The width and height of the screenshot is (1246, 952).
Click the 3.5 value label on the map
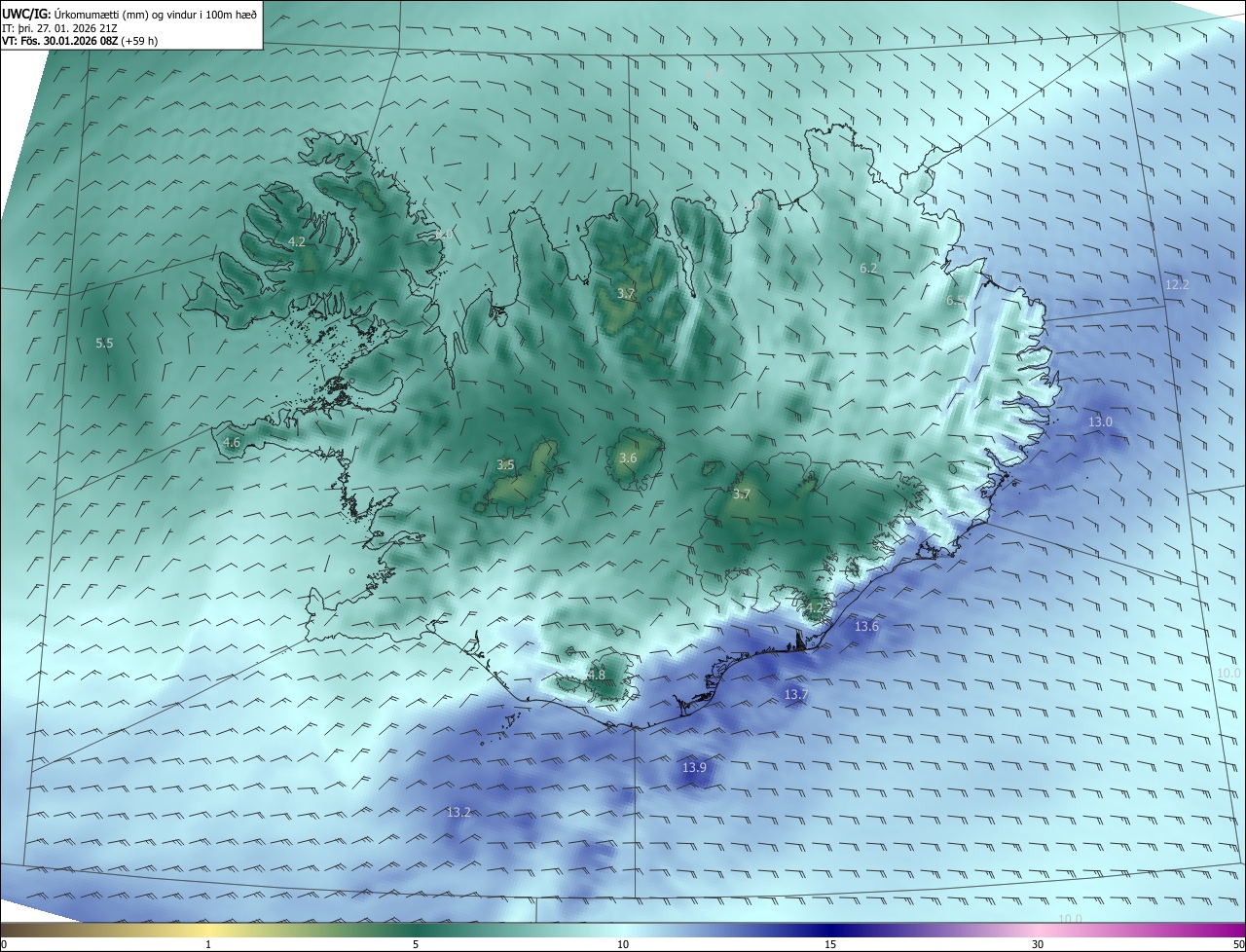505,464
